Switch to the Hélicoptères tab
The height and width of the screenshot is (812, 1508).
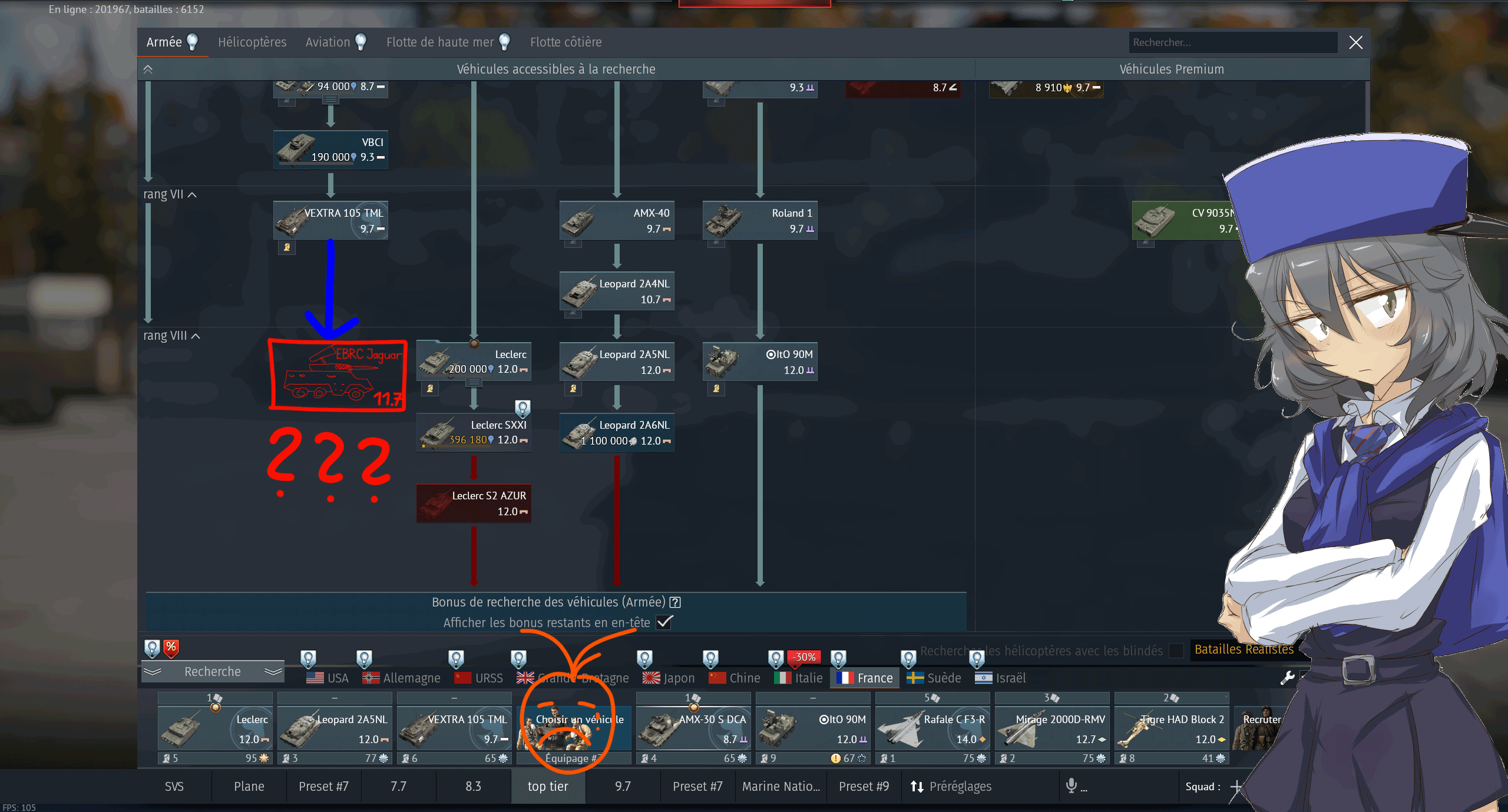(252, 42)
